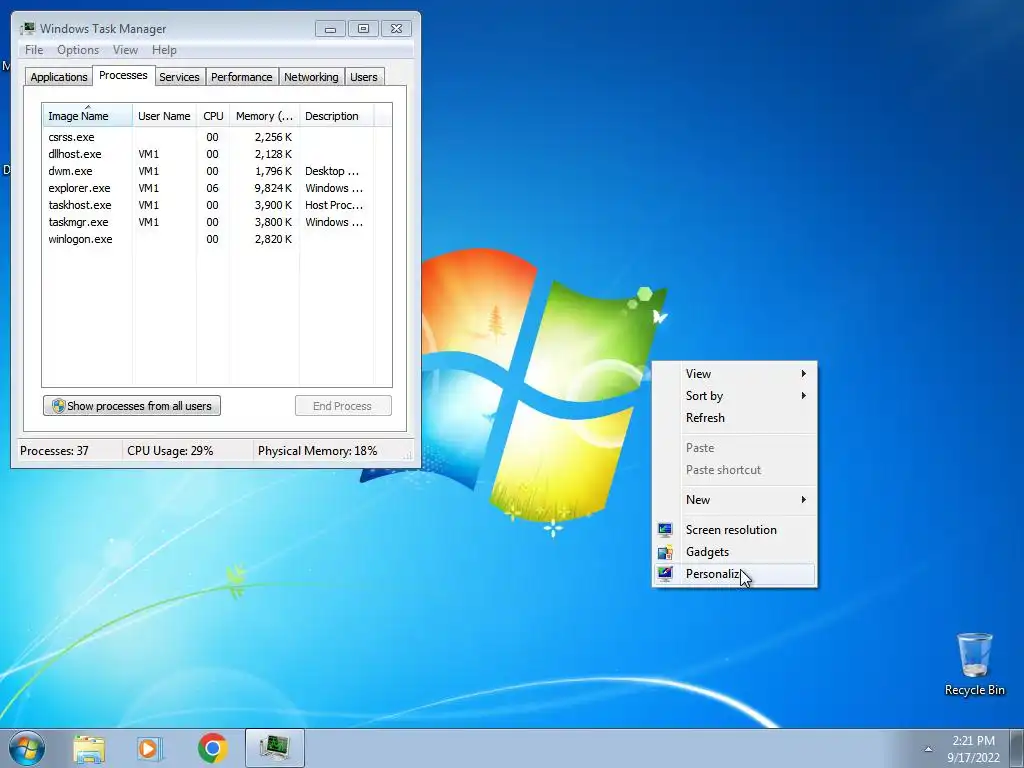This screenshot has height=768, width=1024.
Task: Click the Show desktop strip on the taskbar
Action: pyautogui.click(x=1017, y=748)
